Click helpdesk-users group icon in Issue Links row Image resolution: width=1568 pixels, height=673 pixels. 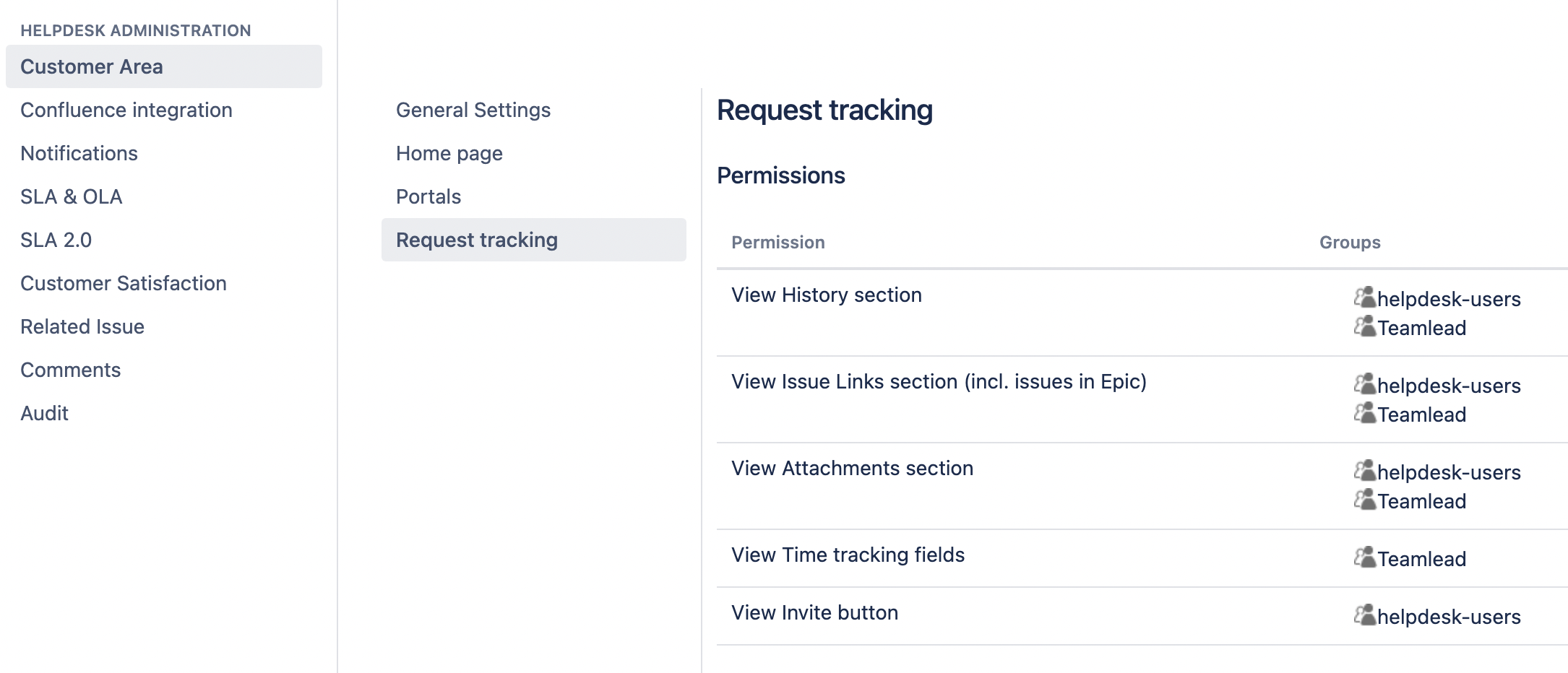coord(1364,384)
